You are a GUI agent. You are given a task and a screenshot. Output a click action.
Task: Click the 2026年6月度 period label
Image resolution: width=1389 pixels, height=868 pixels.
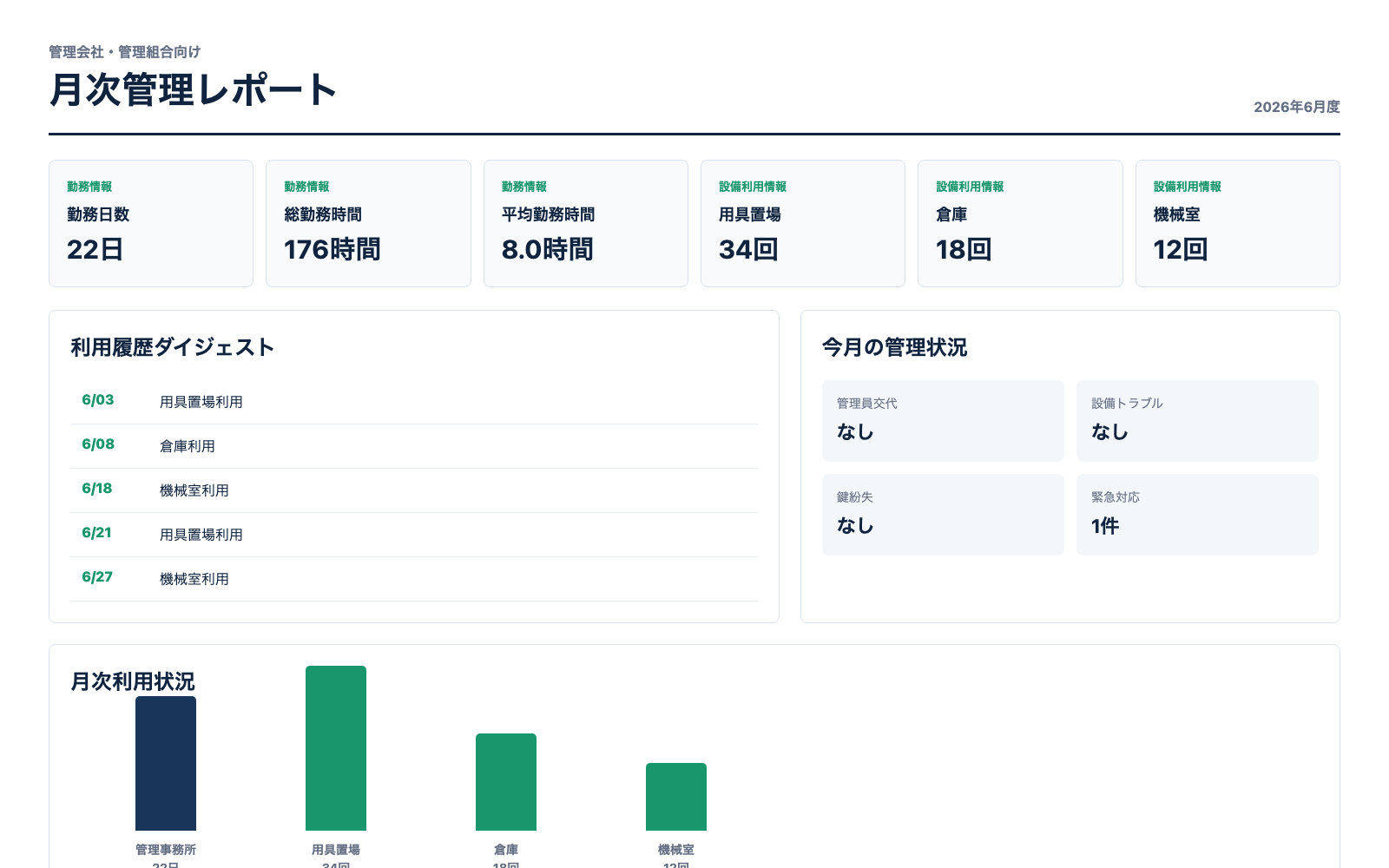pos(1296,107)
